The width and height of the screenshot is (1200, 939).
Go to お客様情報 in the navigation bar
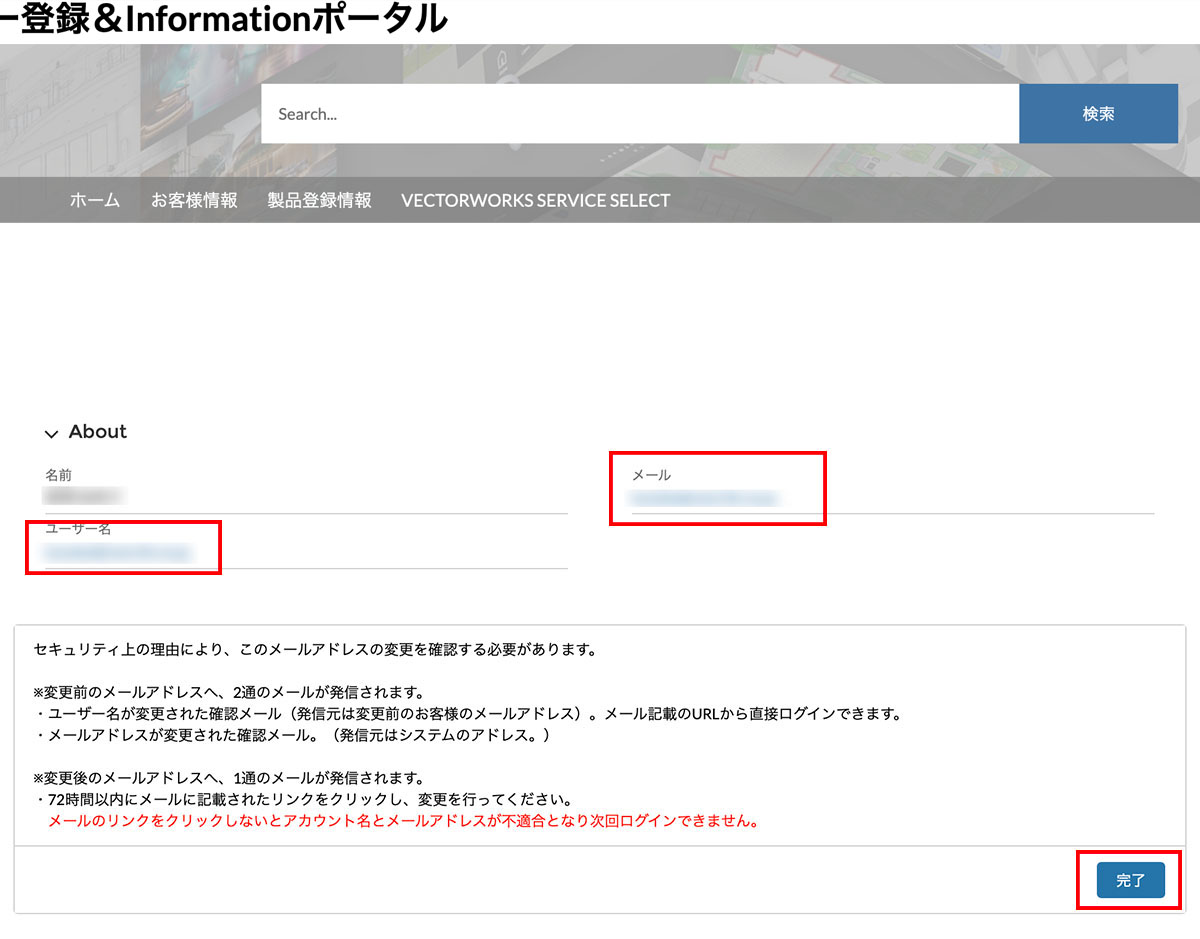point(194,200)
